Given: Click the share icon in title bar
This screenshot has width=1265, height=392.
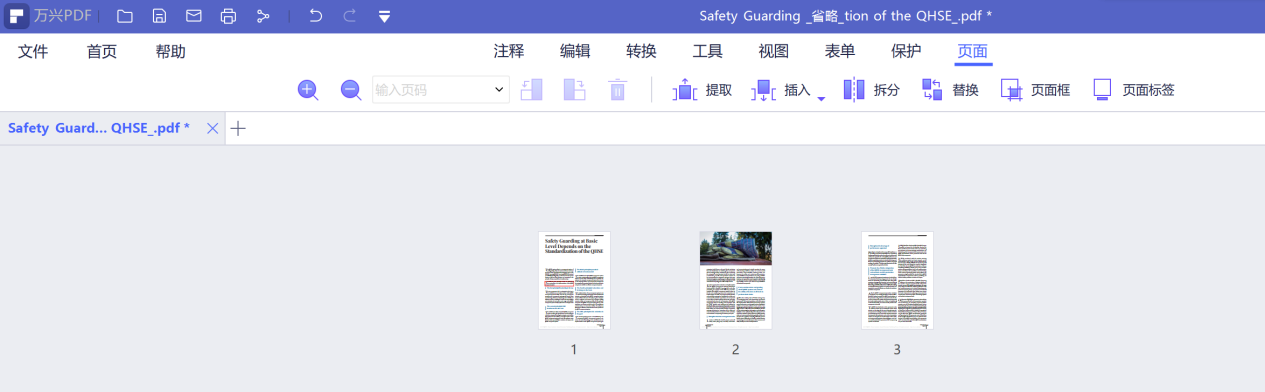Looking at the screenshot, I should click(x=263, y=16).
